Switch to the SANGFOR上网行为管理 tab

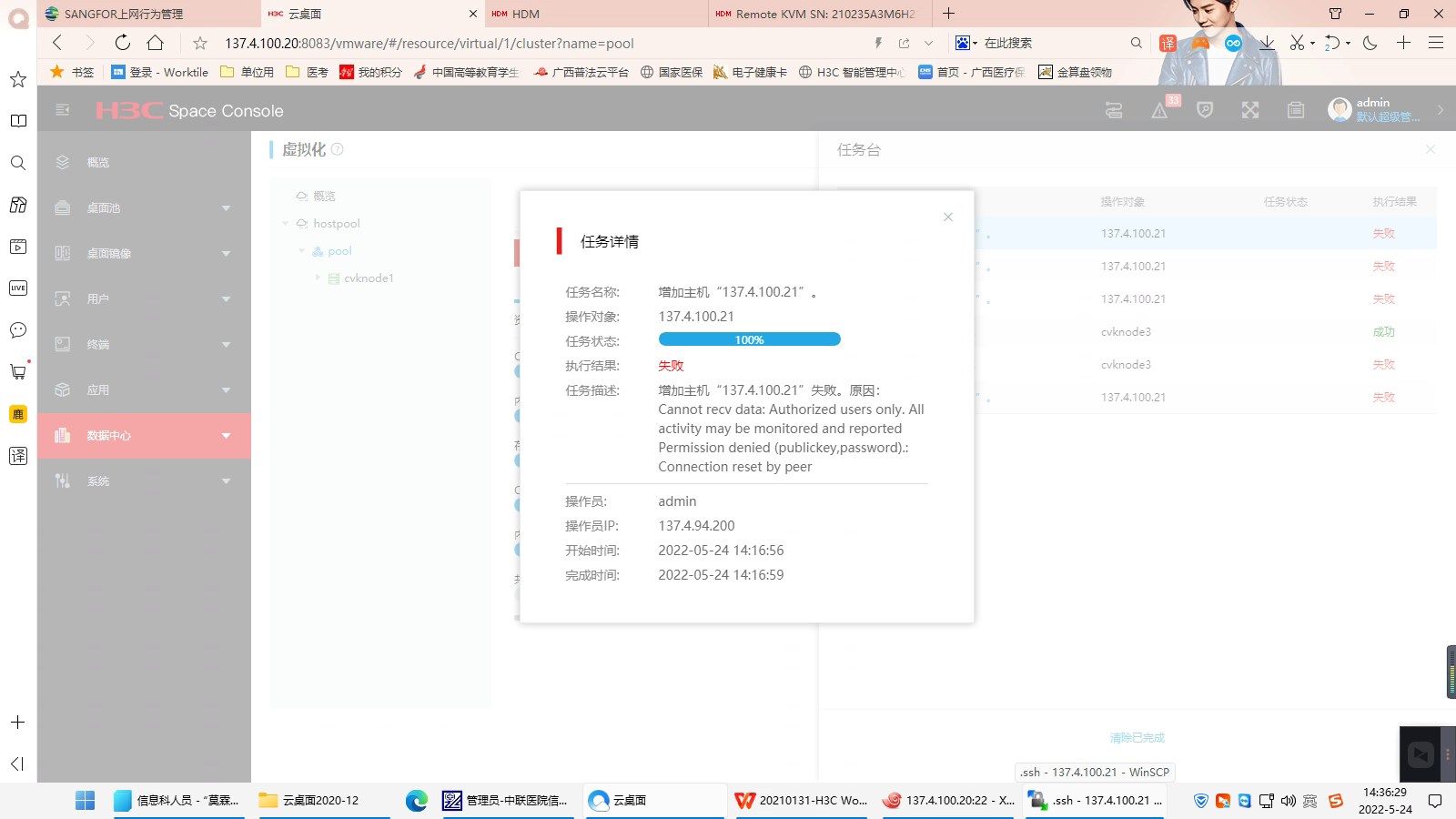(148, 14)
